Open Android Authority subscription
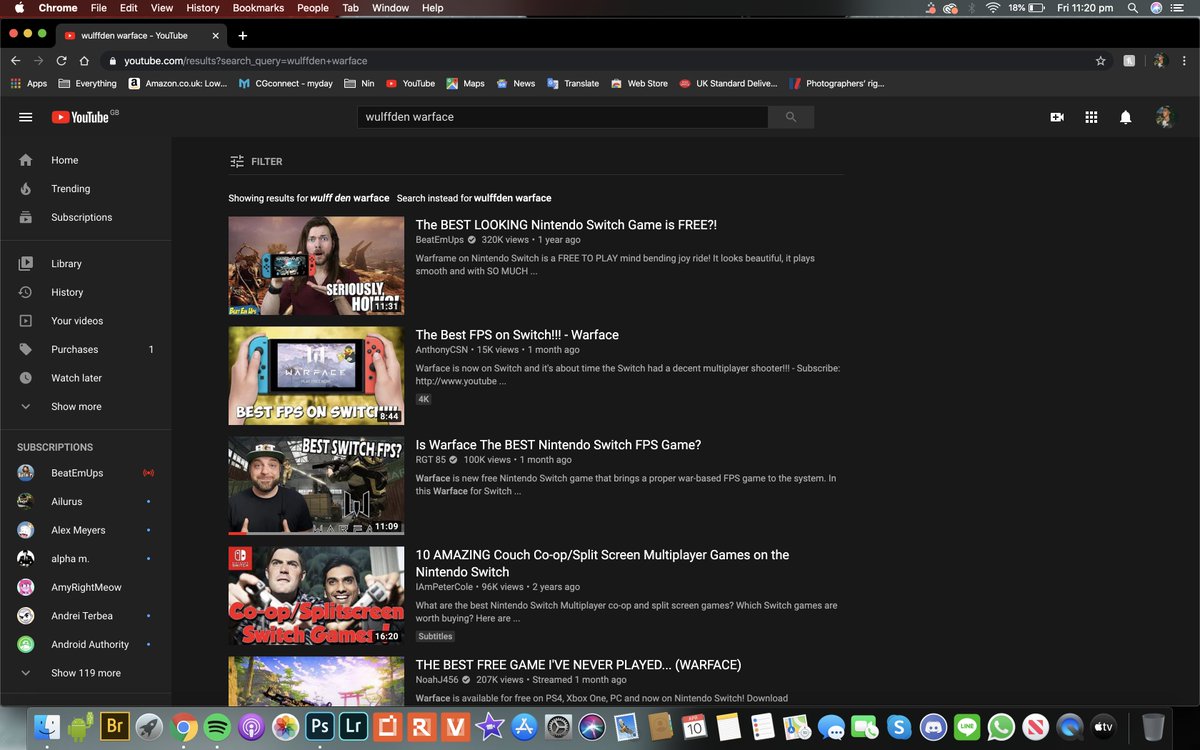 (x=90, y=645)
